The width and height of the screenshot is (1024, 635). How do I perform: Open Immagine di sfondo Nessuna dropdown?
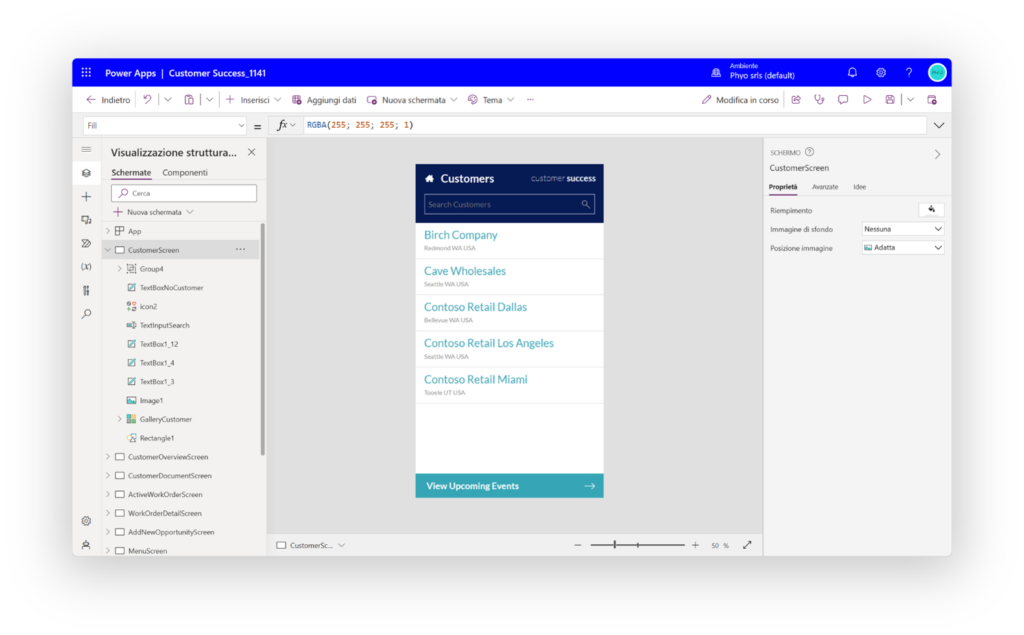coord(903,229)
